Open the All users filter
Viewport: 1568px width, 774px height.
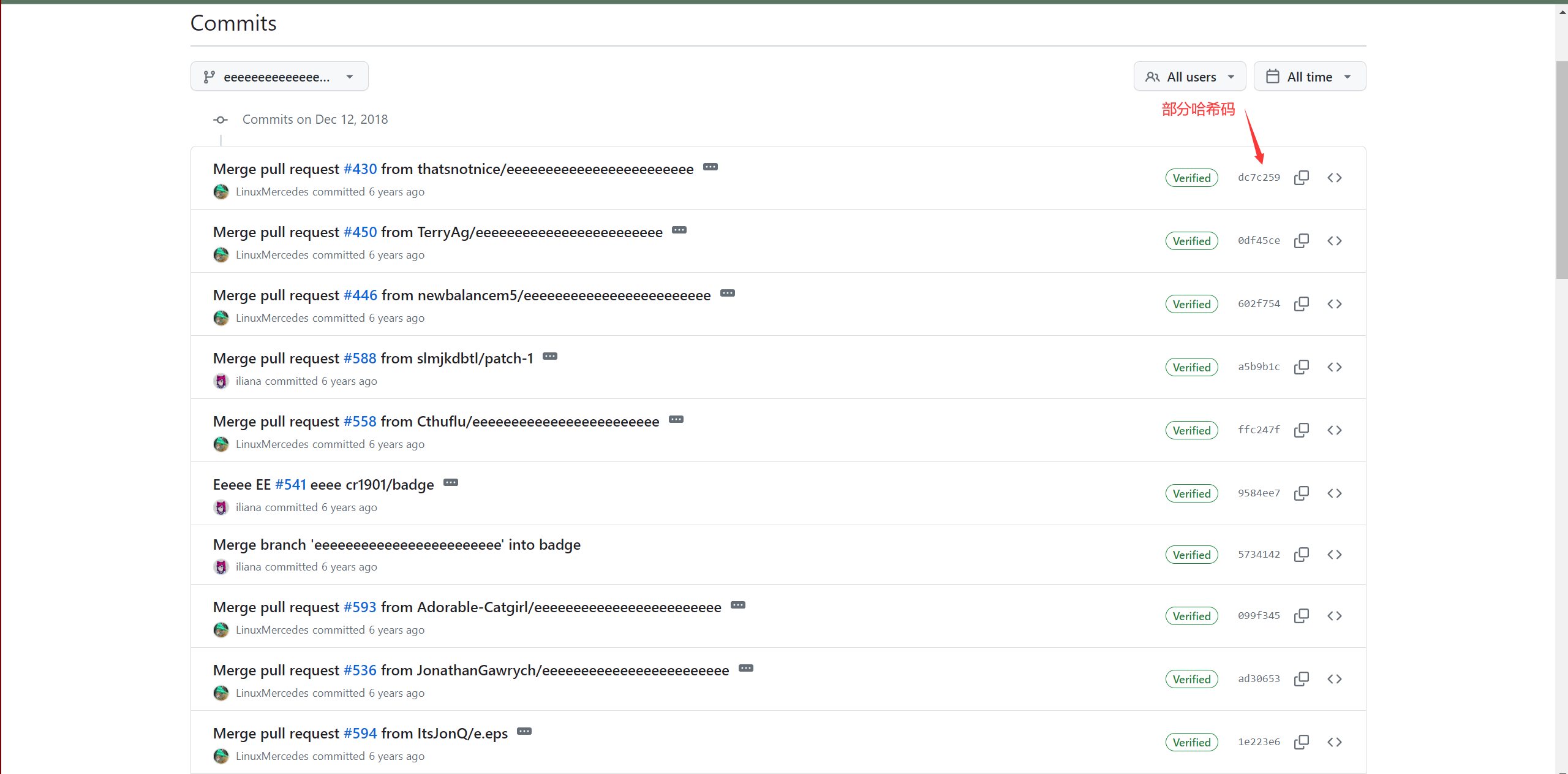(x=1189, y=77)
